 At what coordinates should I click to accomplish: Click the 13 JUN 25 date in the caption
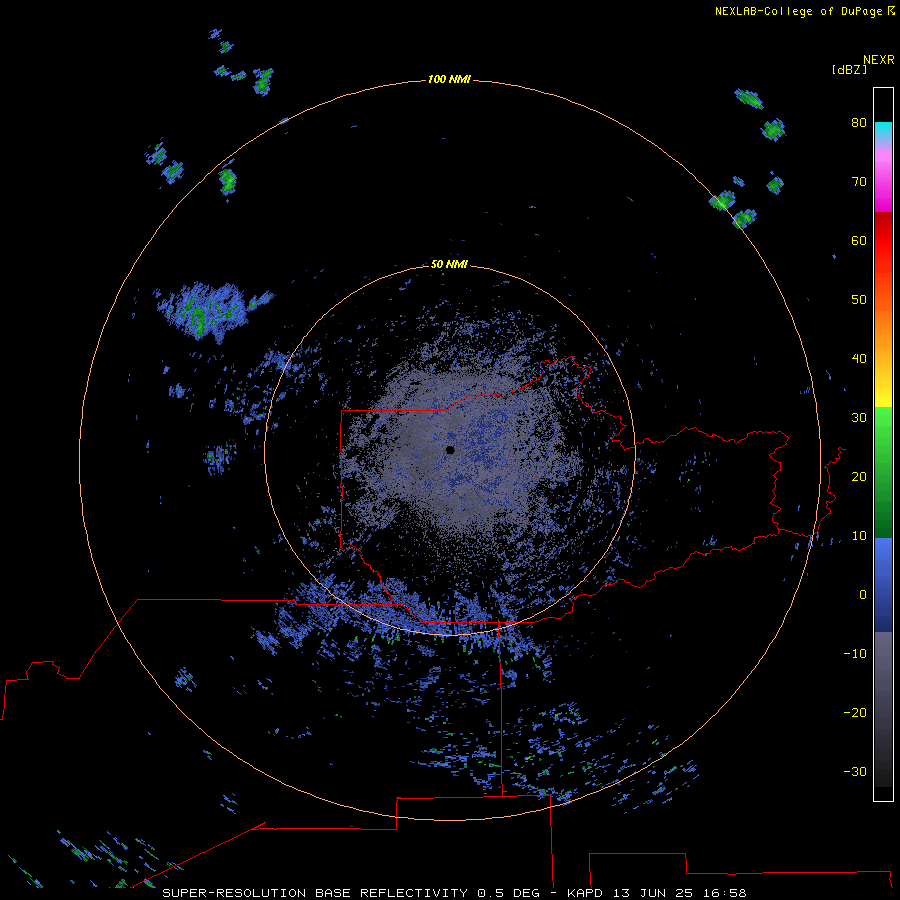[x=653, y=893]
